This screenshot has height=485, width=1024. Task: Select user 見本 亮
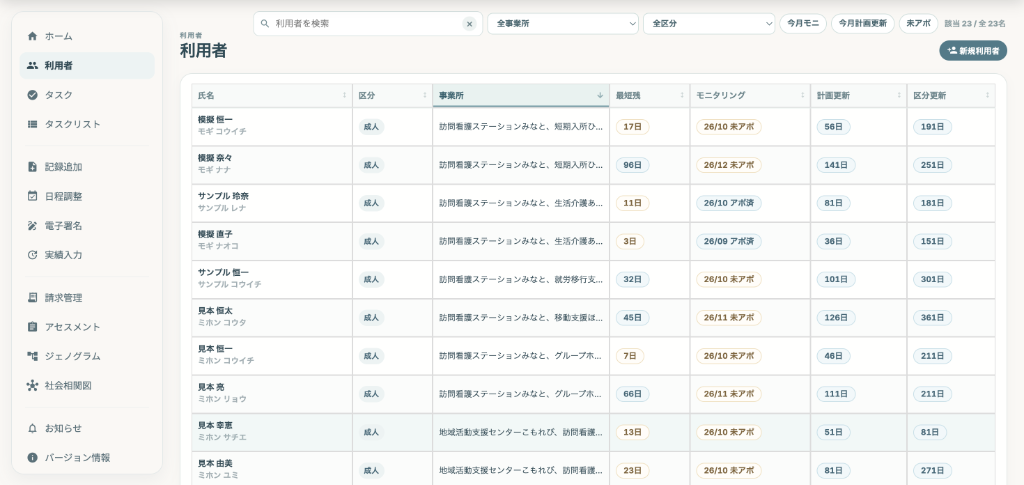pyautogui.click(x=593, y=394)
